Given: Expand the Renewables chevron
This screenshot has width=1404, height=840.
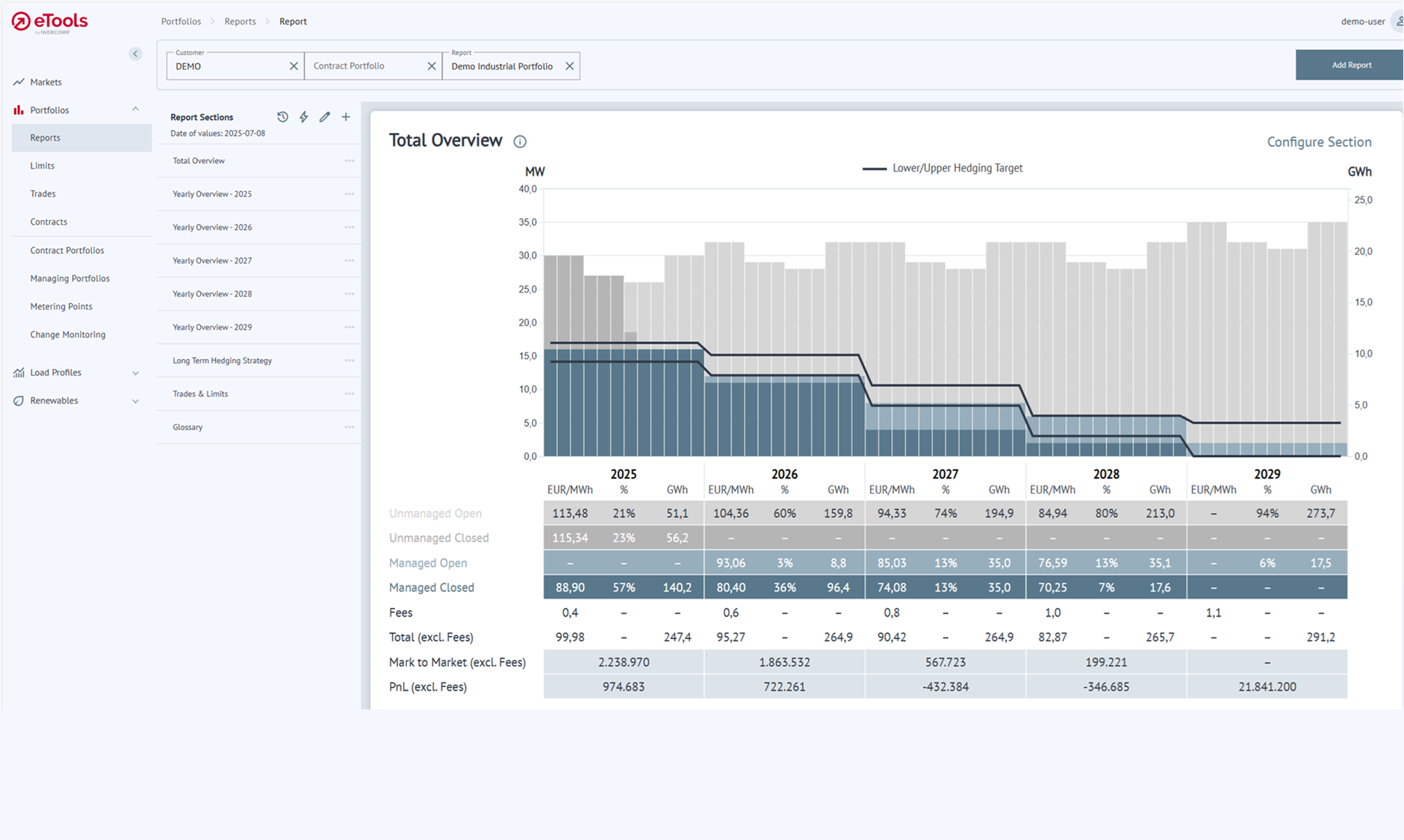Looking at the screenshot, I should click(x=135, y=400).
